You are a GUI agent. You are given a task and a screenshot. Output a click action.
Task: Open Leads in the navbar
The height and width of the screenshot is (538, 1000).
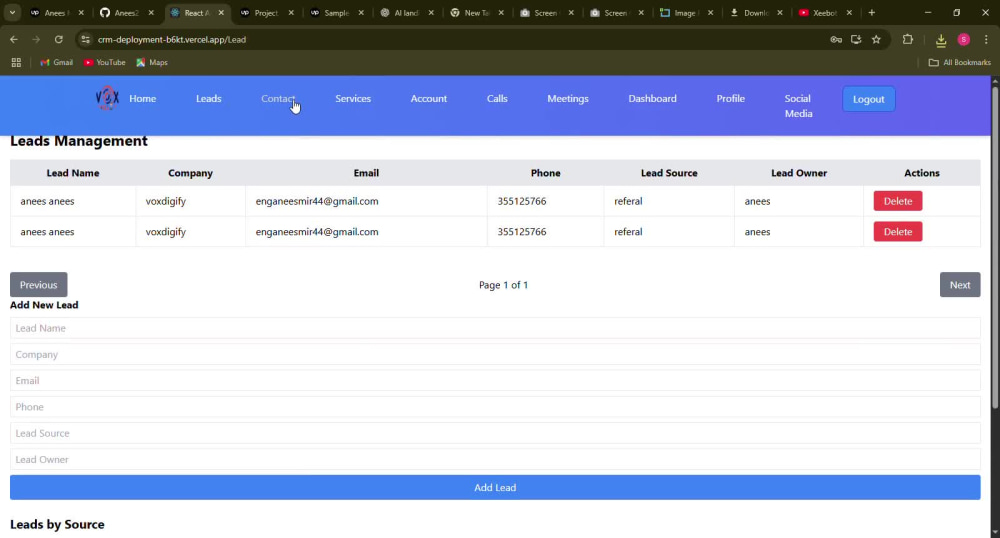pos(209,99)
